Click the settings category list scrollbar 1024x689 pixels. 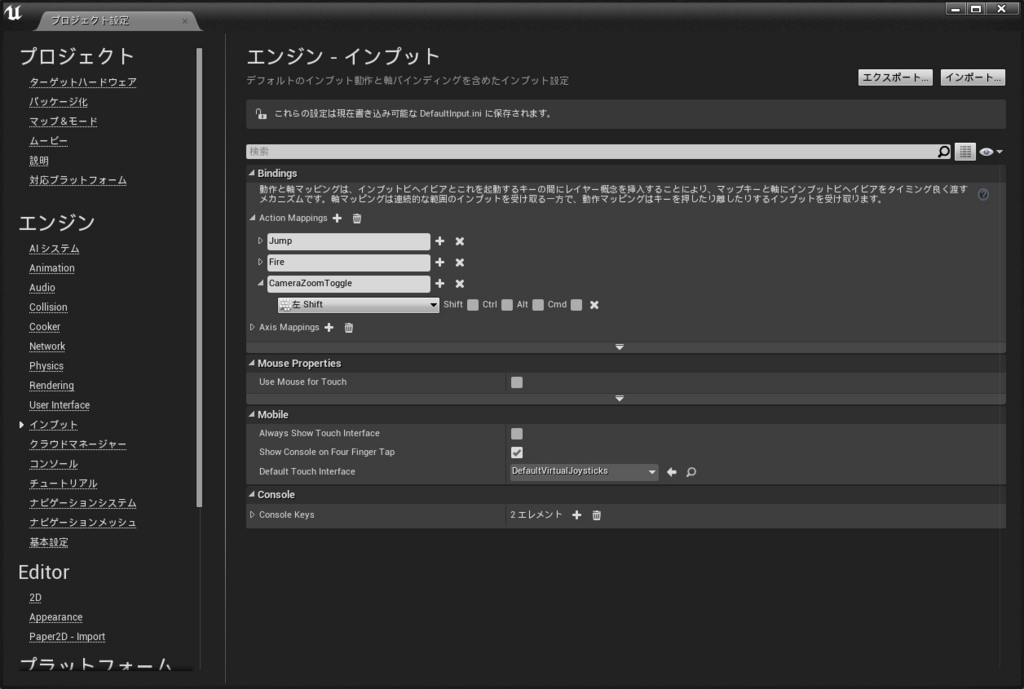(199, 277)
